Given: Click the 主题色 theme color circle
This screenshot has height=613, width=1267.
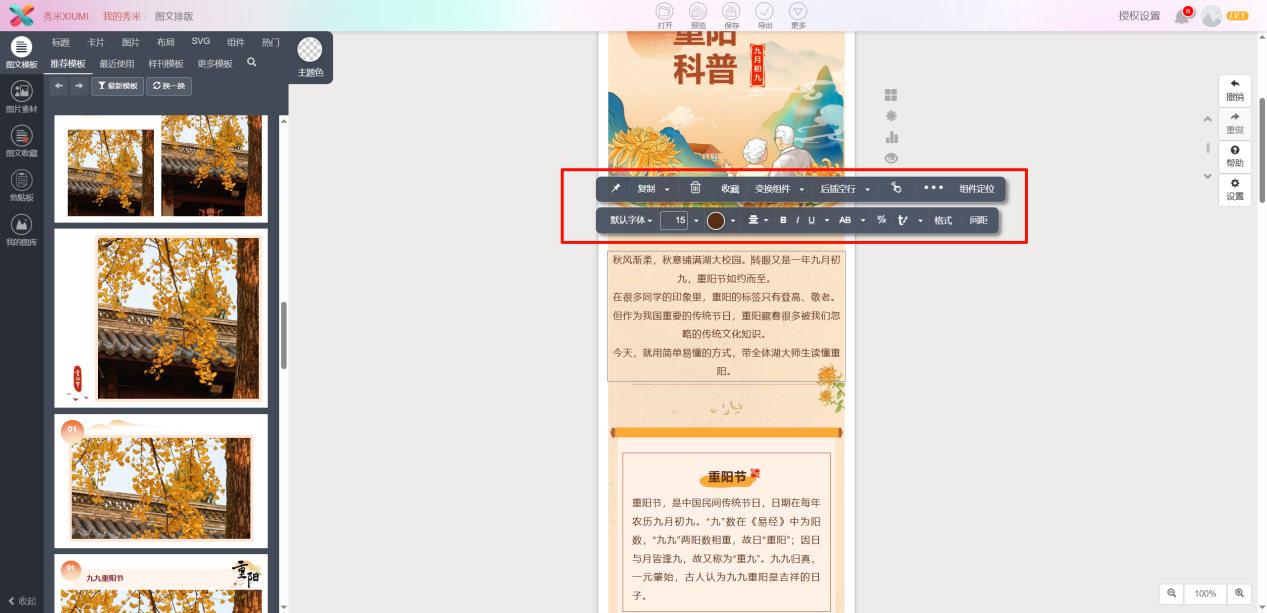Looking at the screenshot, I should tap(311, 50).
